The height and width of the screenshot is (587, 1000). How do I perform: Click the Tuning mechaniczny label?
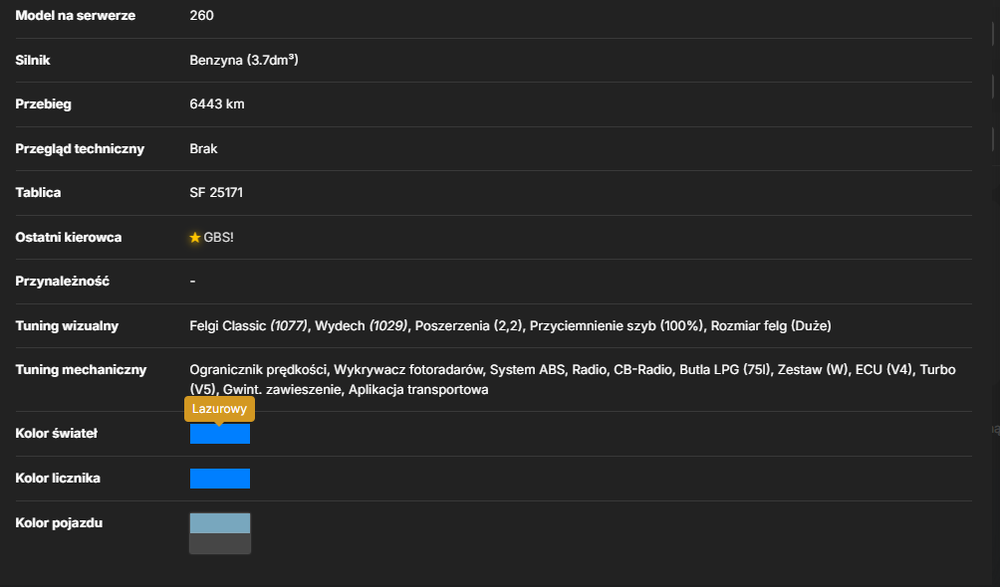click(81, 370)
